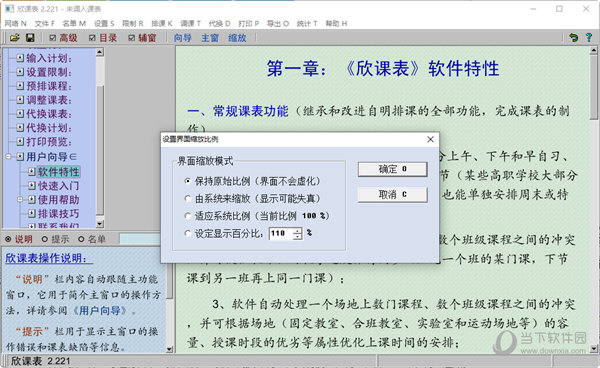The height and width of the screenshot is (368, 600).
Task: Click the icon beside 输入计划
Action: [x=20, y=58]
